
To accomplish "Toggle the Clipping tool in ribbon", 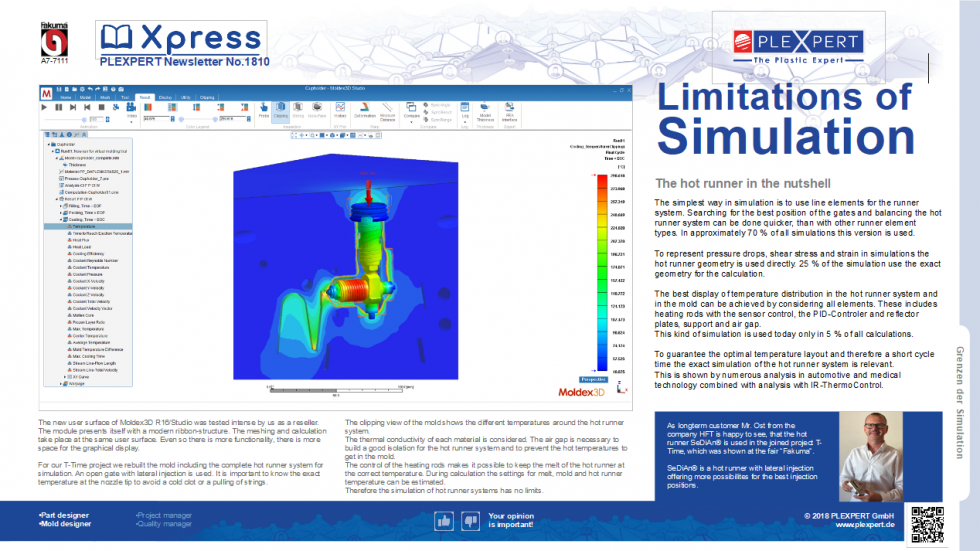I will (280, 108).
